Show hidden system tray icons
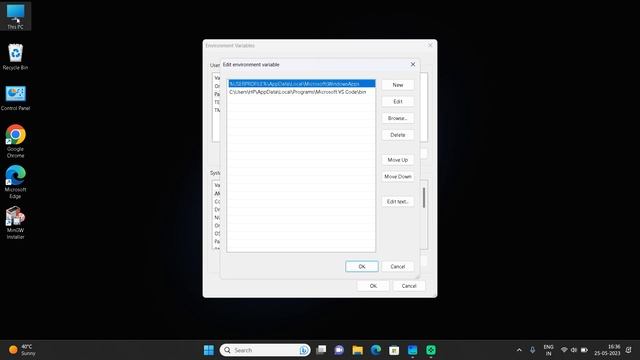This screenshot has height=360, width=640. tap(519, 350)
